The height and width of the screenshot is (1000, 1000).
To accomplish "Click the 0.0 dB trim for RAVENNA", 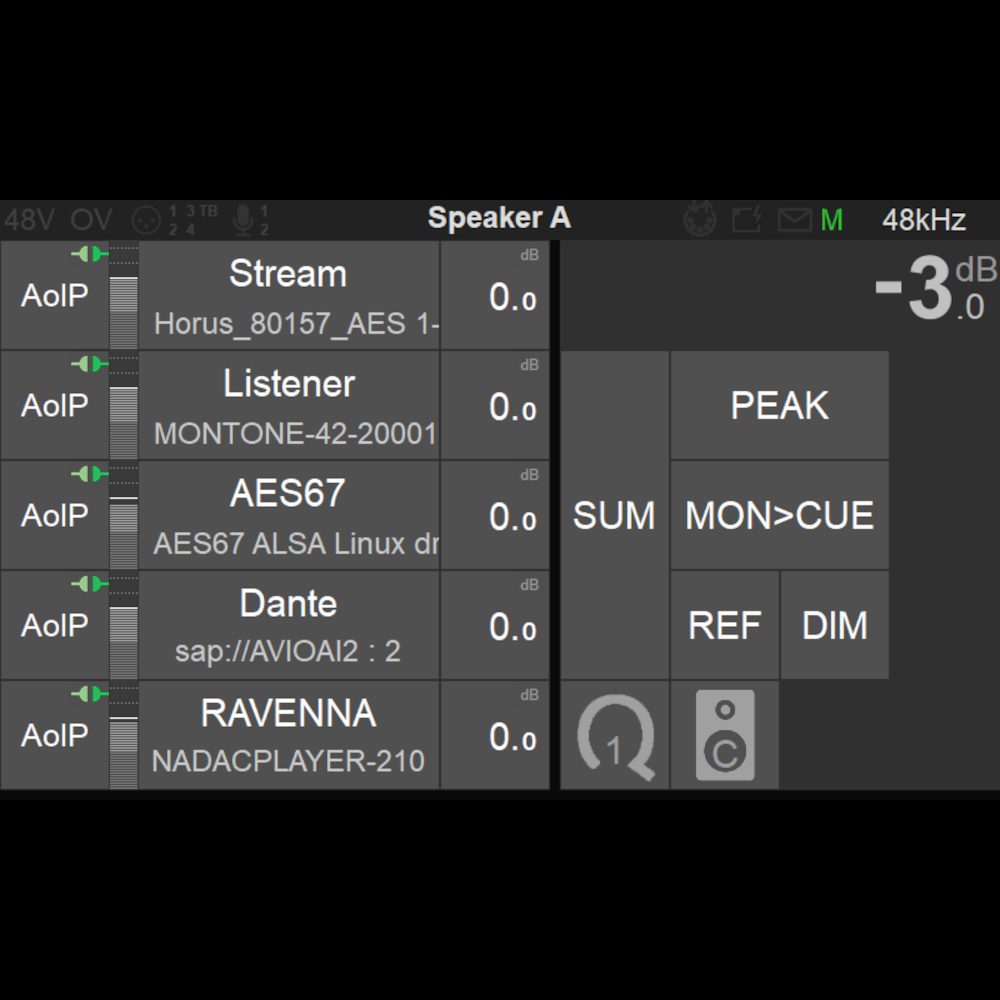I will coord(495,735).
